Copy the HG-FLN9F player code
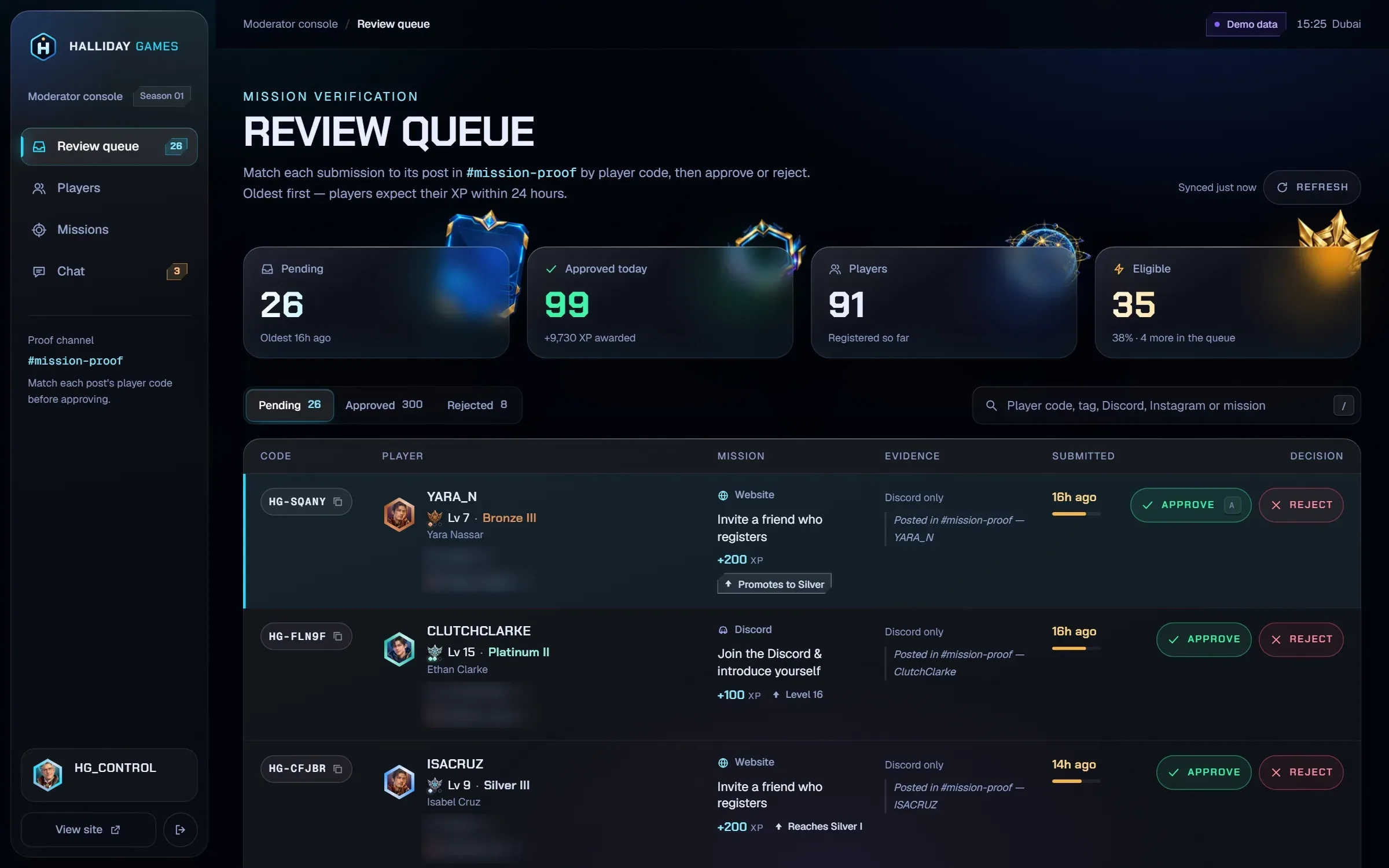 click(338, 637)
